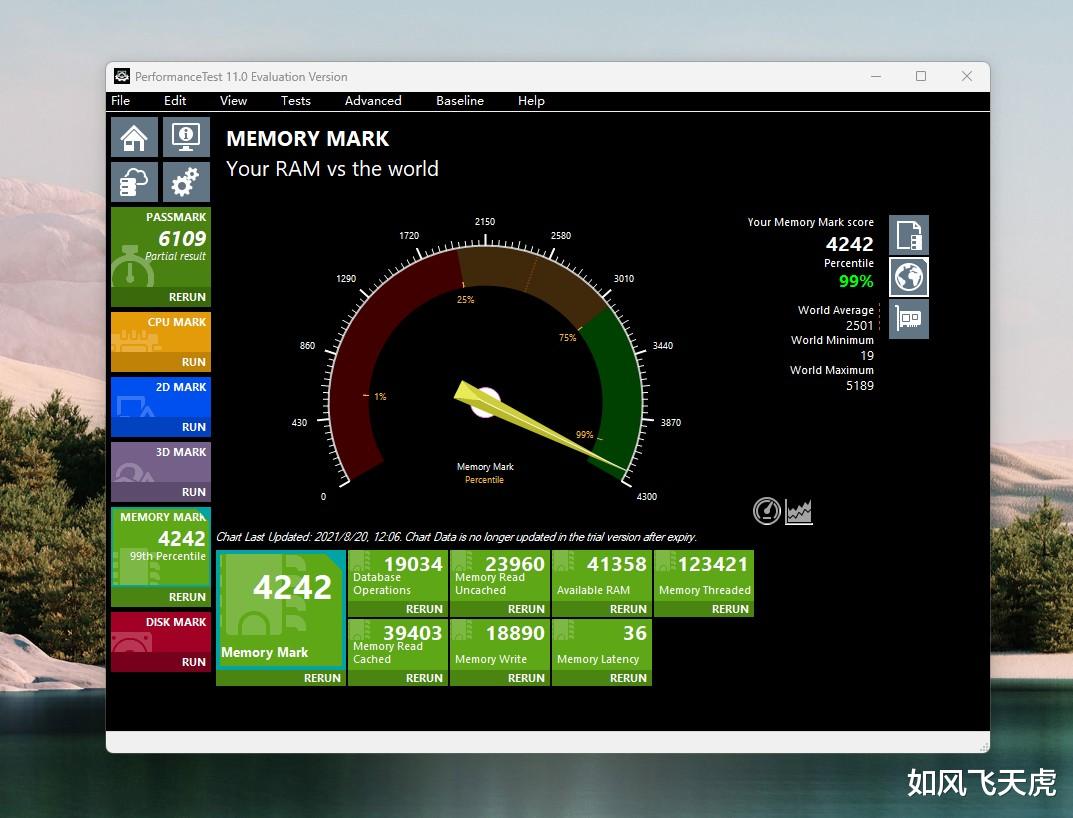Open the View menu
This screenshot has height=818, width=1073.
coord(233,101)
